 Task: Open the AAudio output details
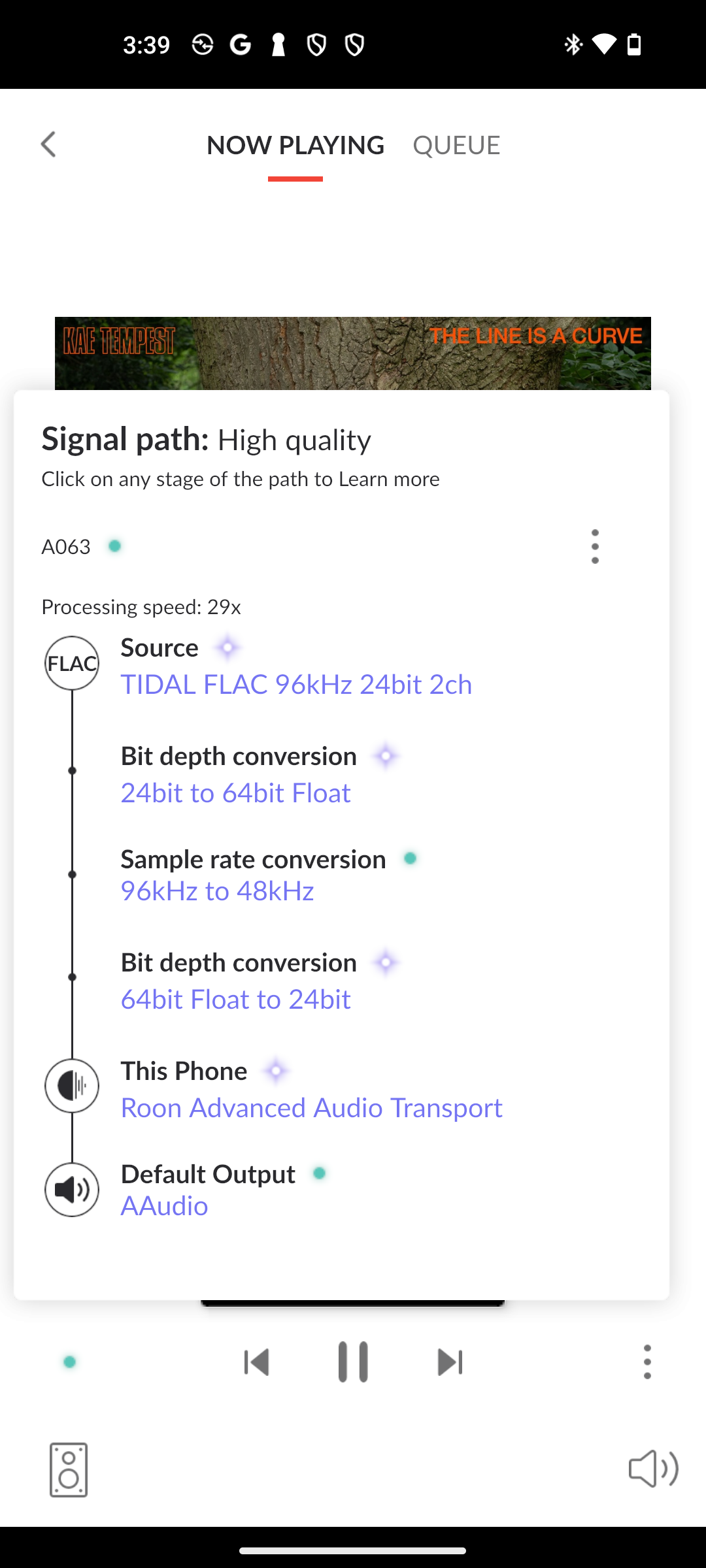(x=164, y=1205)
